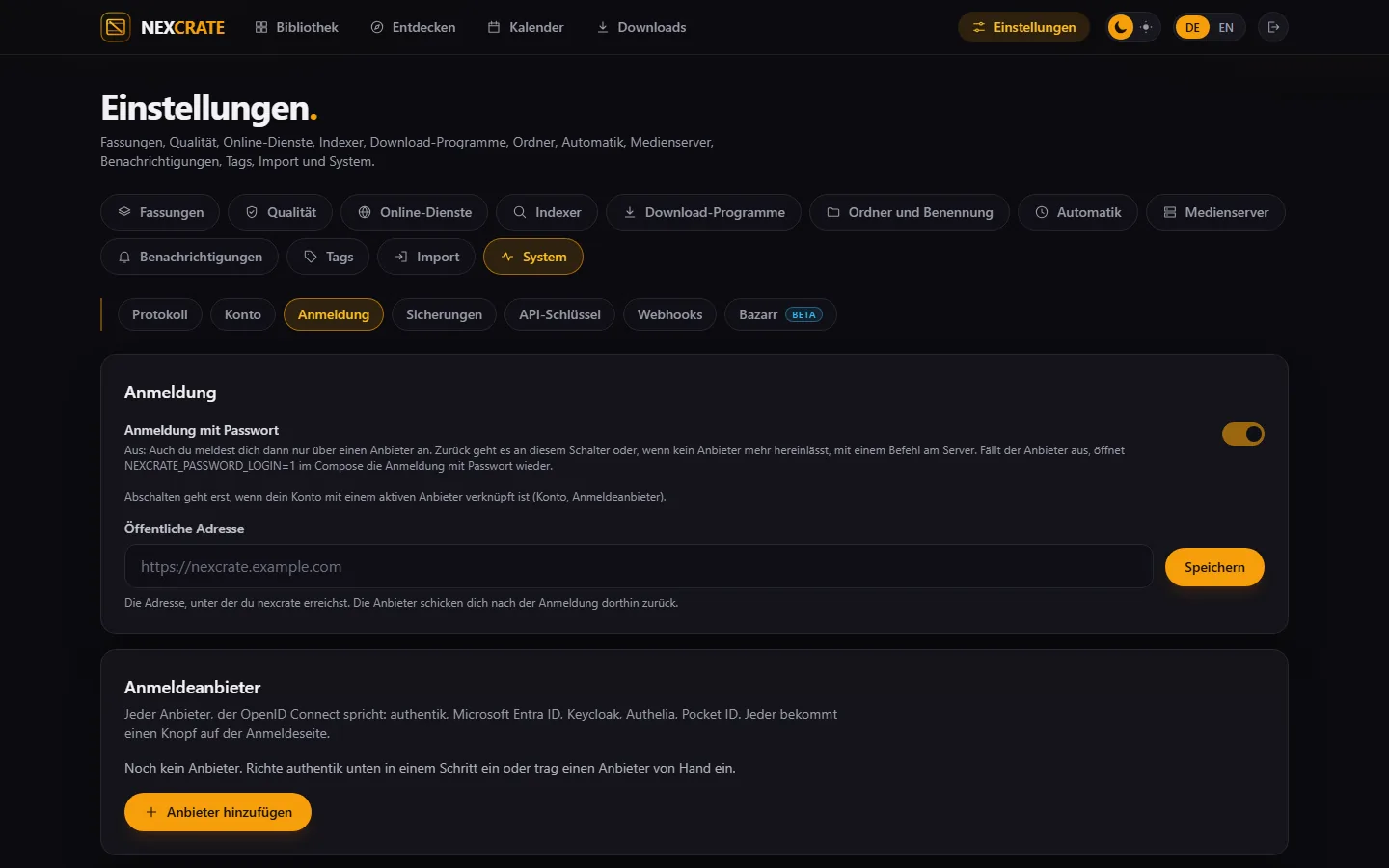Select DE language option
1389x868 pixels.
[1192, 27]
